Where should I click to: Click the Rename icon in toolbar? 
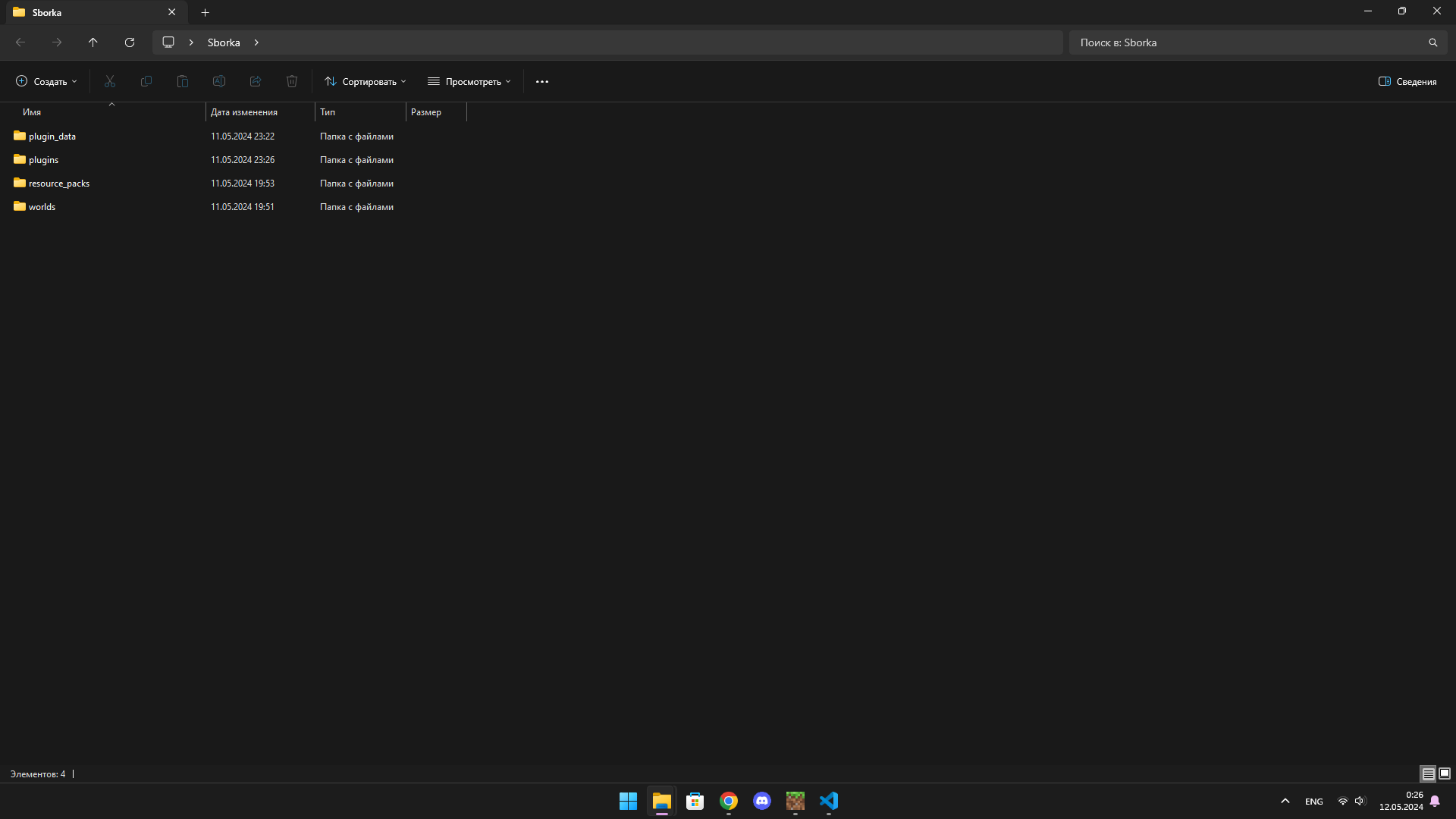[219, 81]
